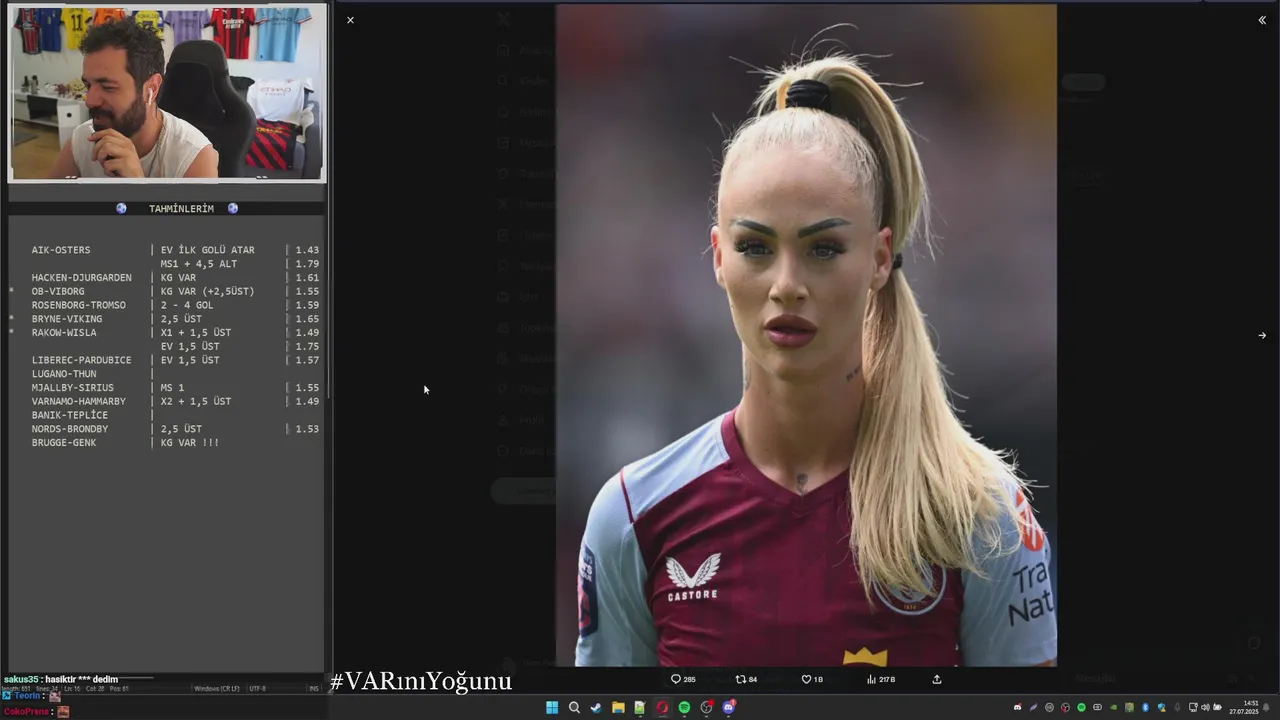Click the 'X2 + 1,5 ÜST' prediction
The width and height of the screenshot is (1280, 720).
196,401
